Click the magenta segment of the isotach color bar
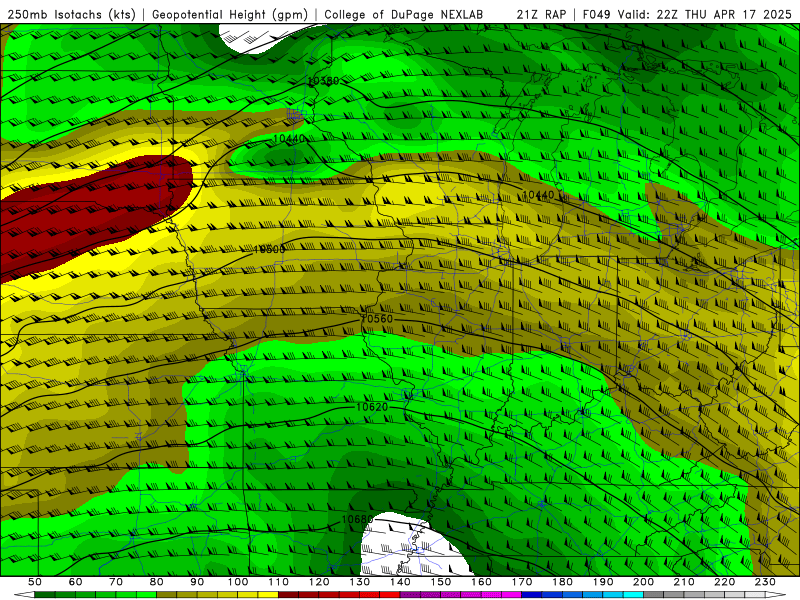The image size is (800, 600). point(460,595)
